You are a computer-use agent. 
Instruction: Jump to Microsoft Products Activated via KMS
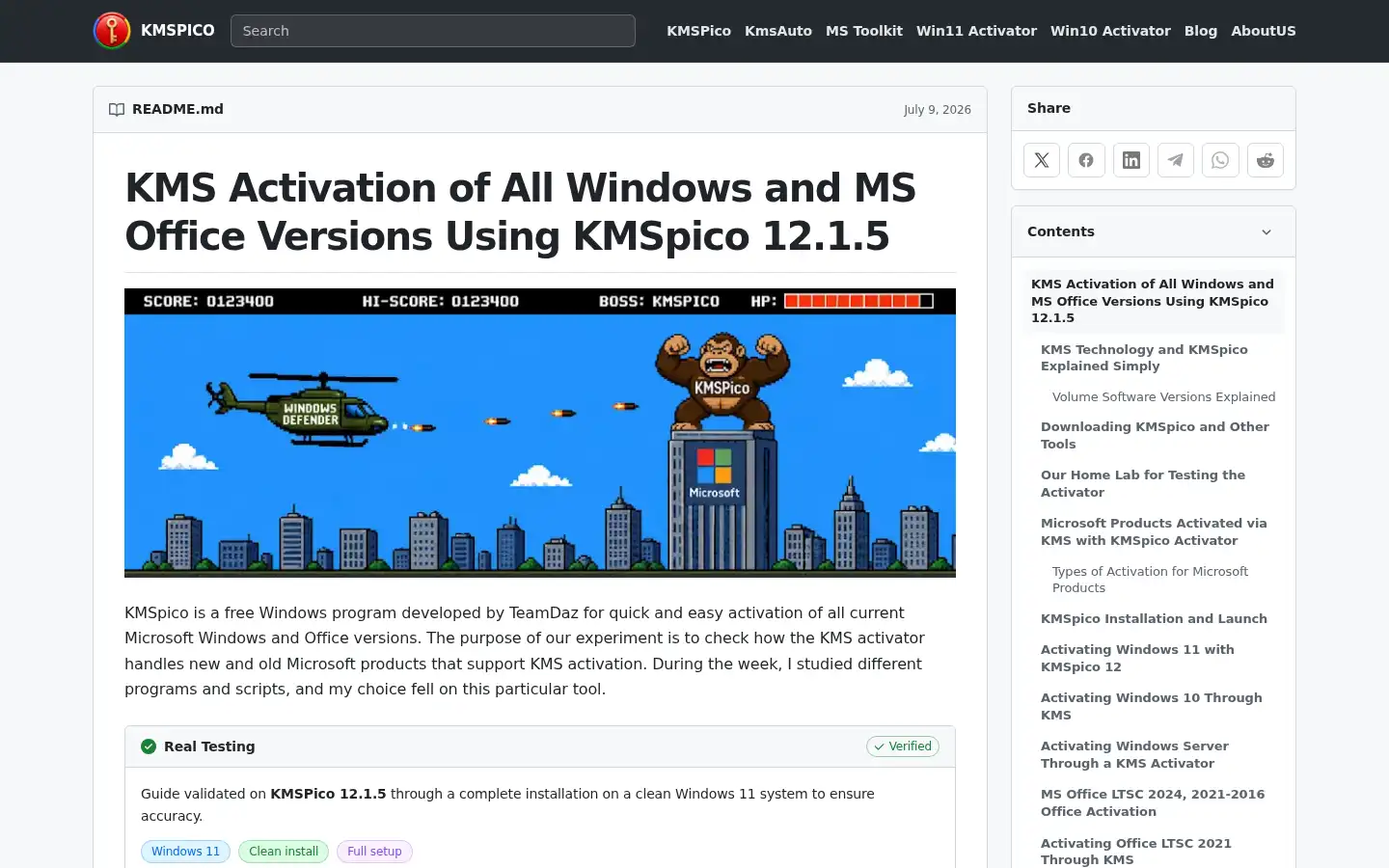[1154, 531]
